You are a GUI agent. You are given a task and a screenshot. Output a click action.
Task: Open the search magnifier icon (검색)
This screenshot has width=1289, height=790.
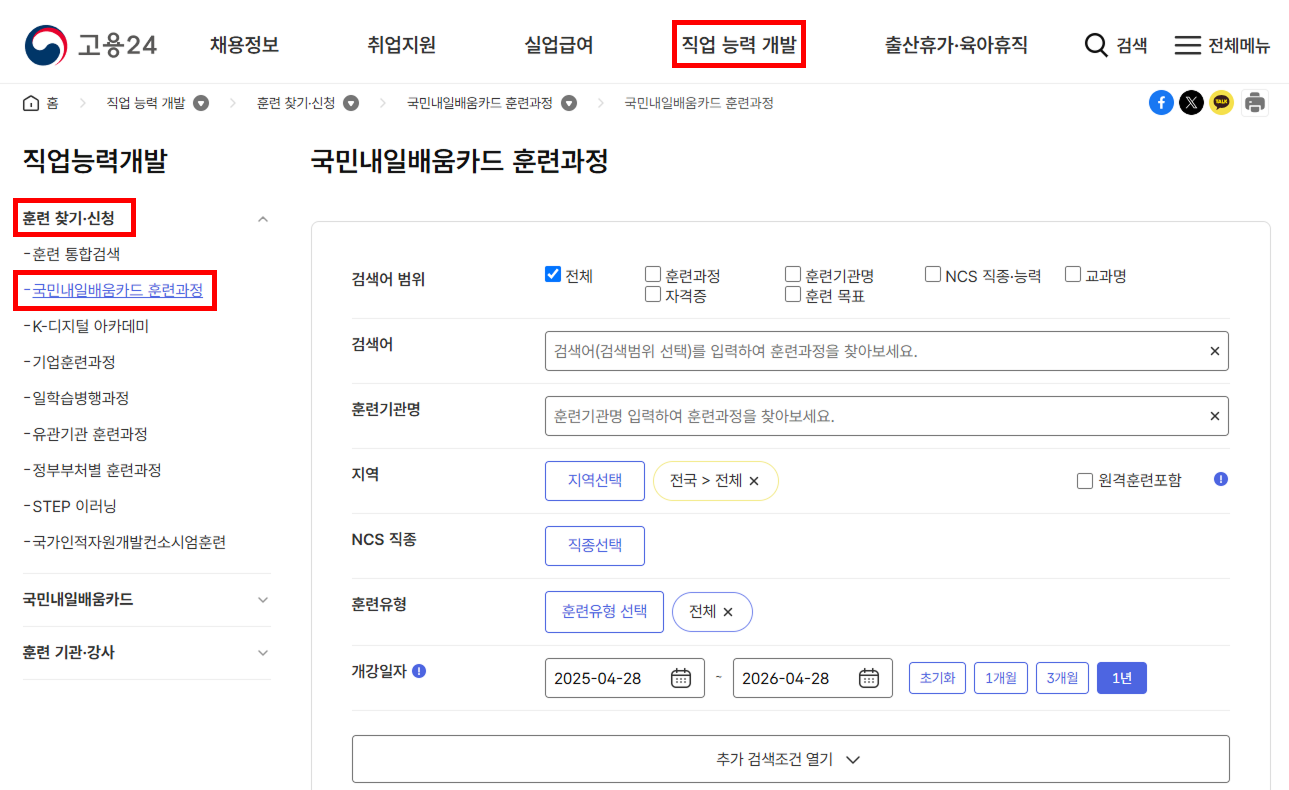pos(1097,45)
